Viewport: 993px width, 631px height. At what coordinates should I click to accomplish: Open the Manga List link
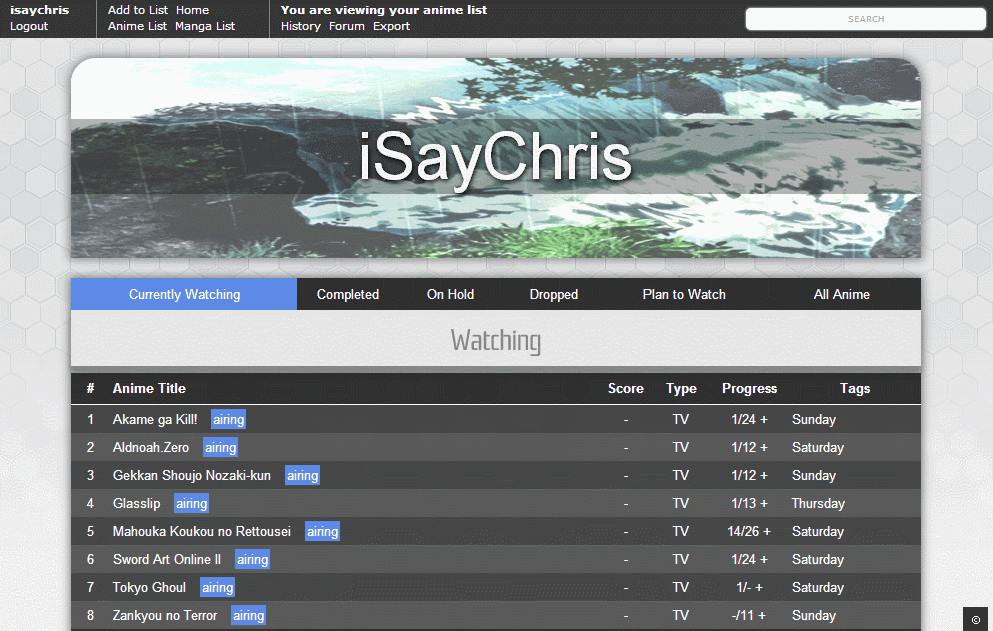(205, 27)
